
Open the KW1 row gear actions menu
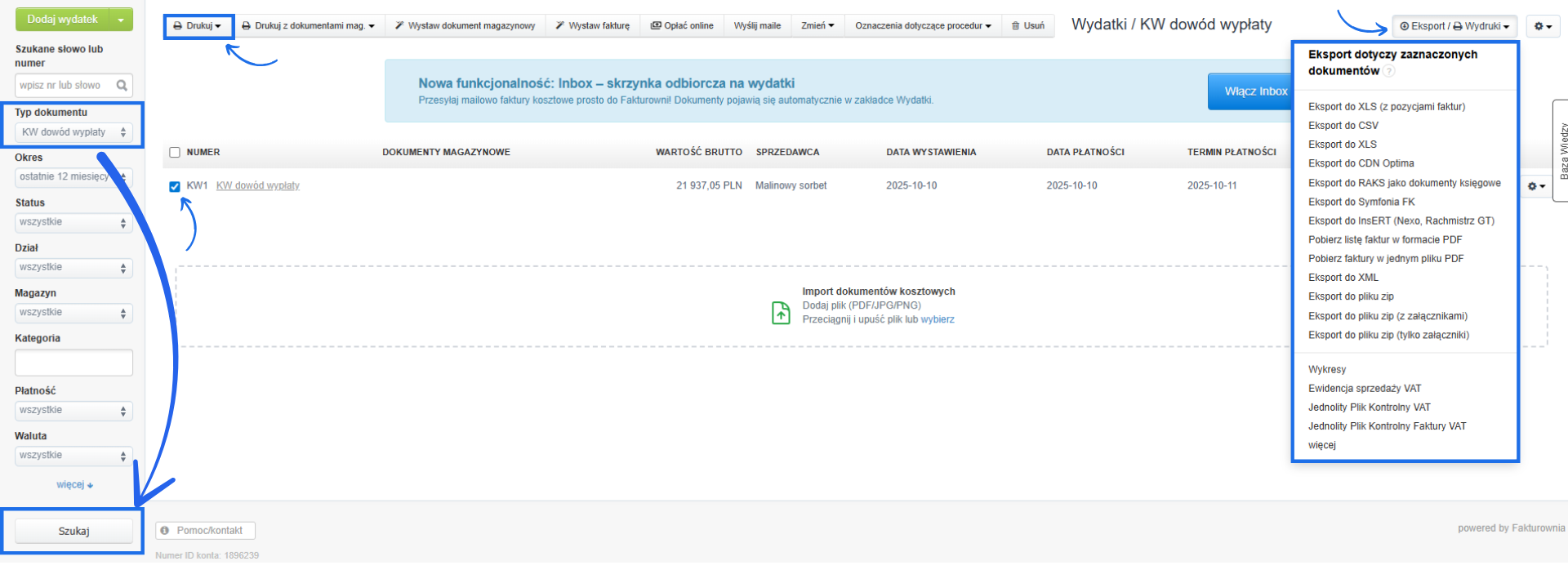coord(1536,186)
